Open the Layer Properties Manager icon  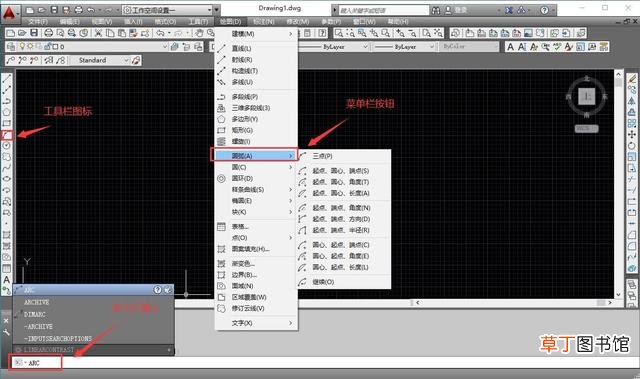11,47
